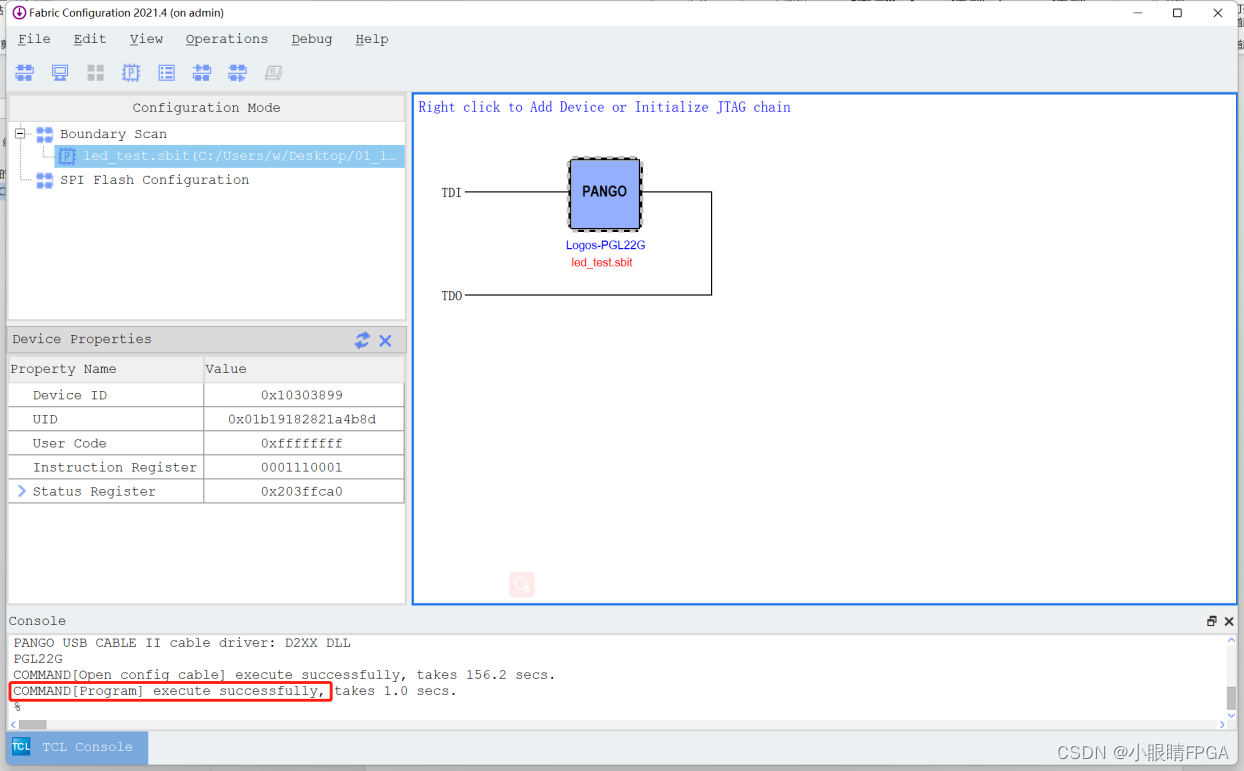Click the Fabric Configuration title bar app icon

[19, 13]
